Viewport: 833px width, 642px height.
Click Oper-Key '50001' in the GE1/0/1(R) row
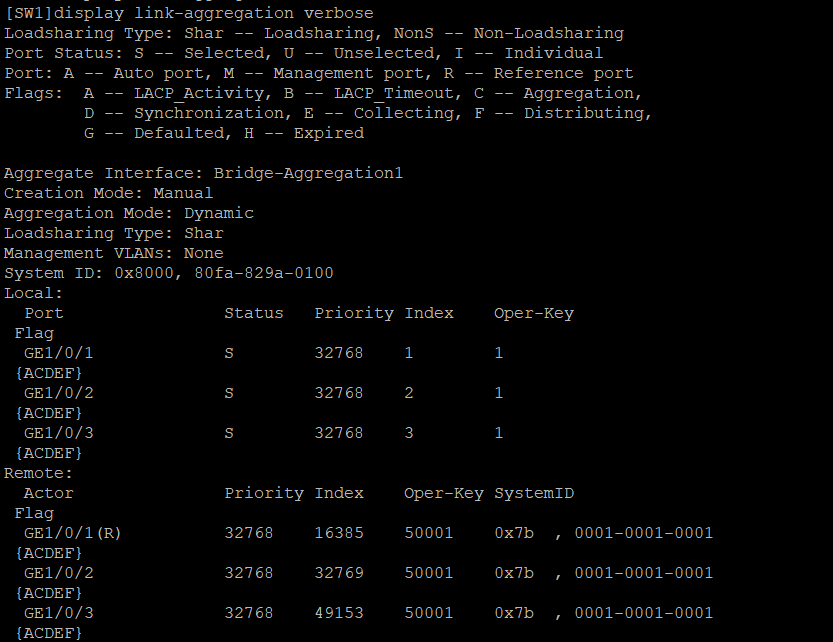[x=429, y=533]
